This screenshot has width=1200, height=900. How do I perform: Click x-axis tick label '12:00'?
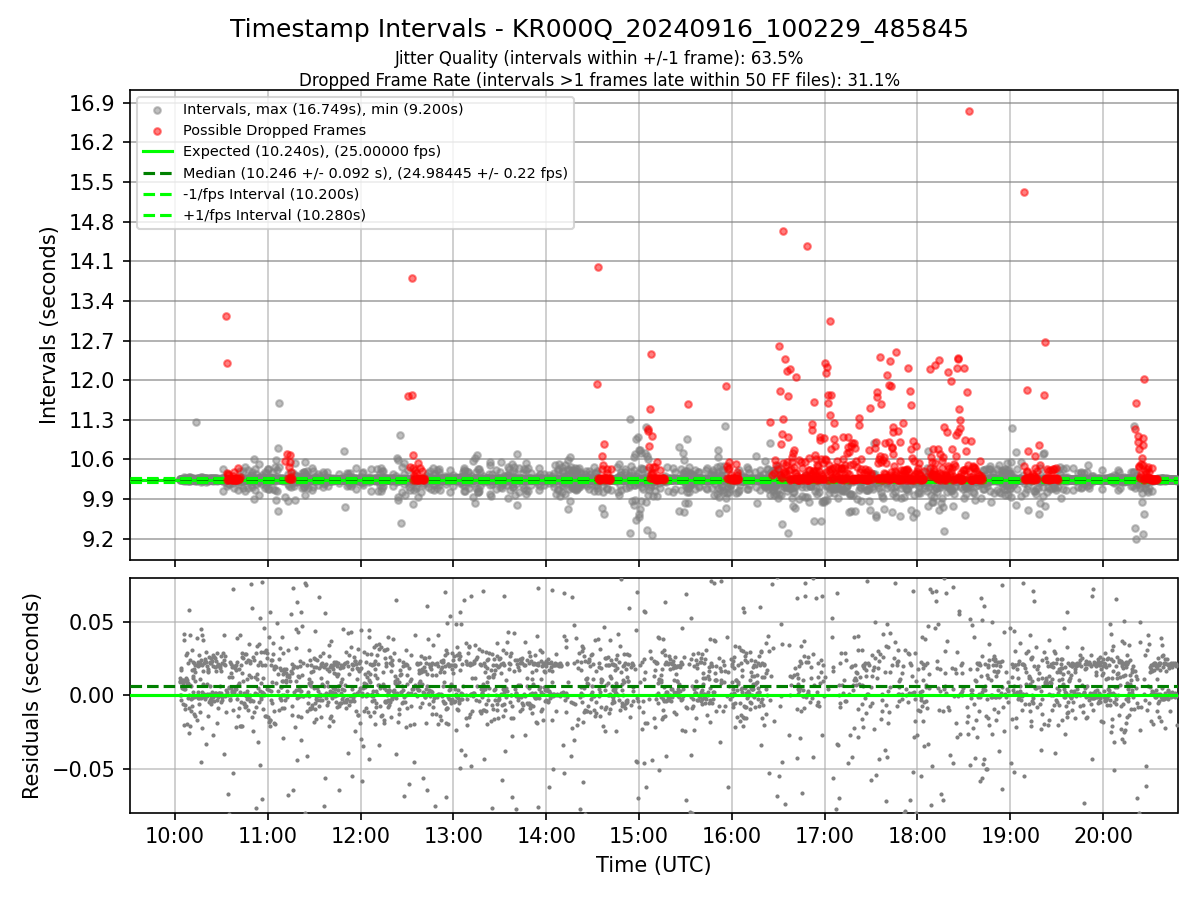click(x=361, y=835)
